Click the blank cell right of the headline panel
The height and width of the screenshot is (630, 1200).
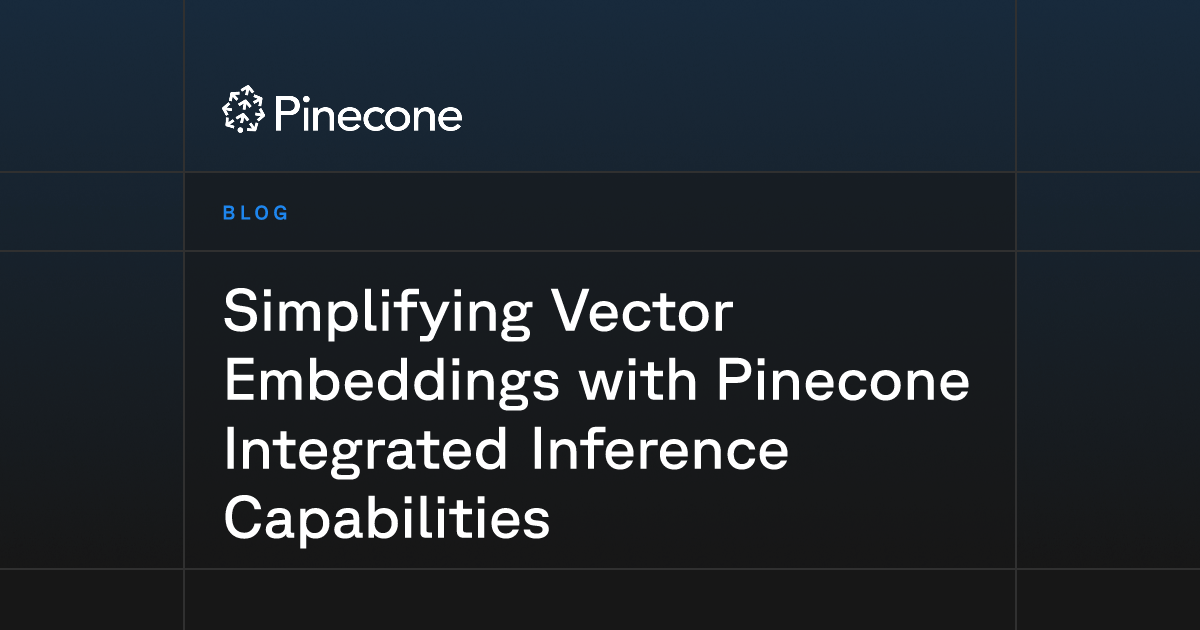click(x=1108, y=410)
